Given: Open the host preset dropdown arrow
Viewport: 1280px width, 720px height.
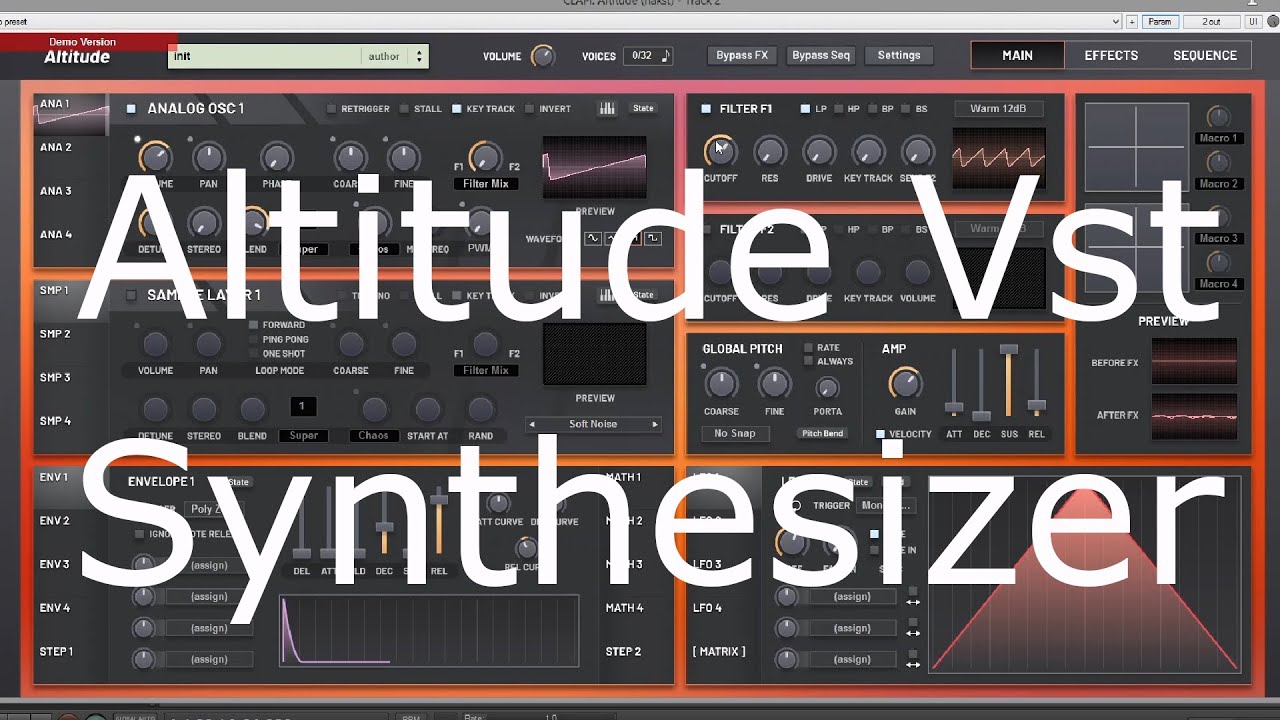Looking at the screenshot, I should click(1116, 21).
